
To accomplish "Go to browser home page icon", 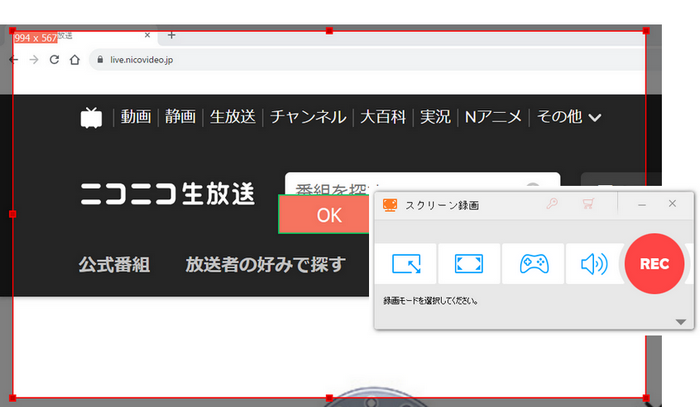I will pyautogui.click(x=75, y=59).
